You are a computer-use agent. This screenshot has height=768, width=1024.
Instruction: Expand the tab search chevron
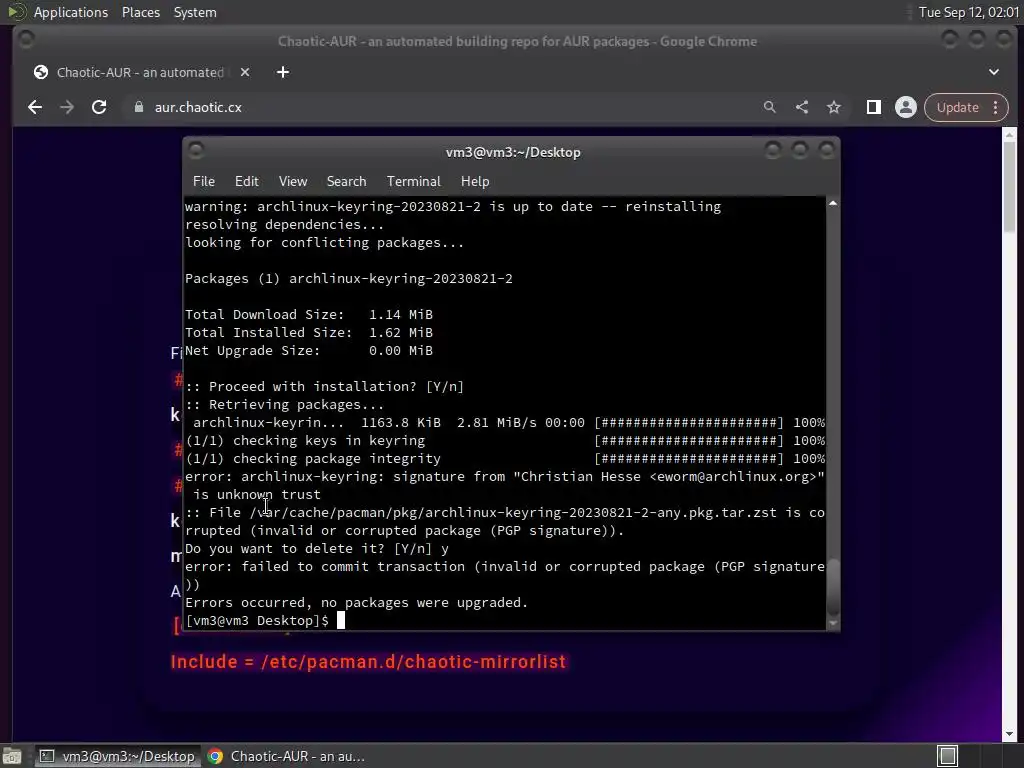(994, 72)
